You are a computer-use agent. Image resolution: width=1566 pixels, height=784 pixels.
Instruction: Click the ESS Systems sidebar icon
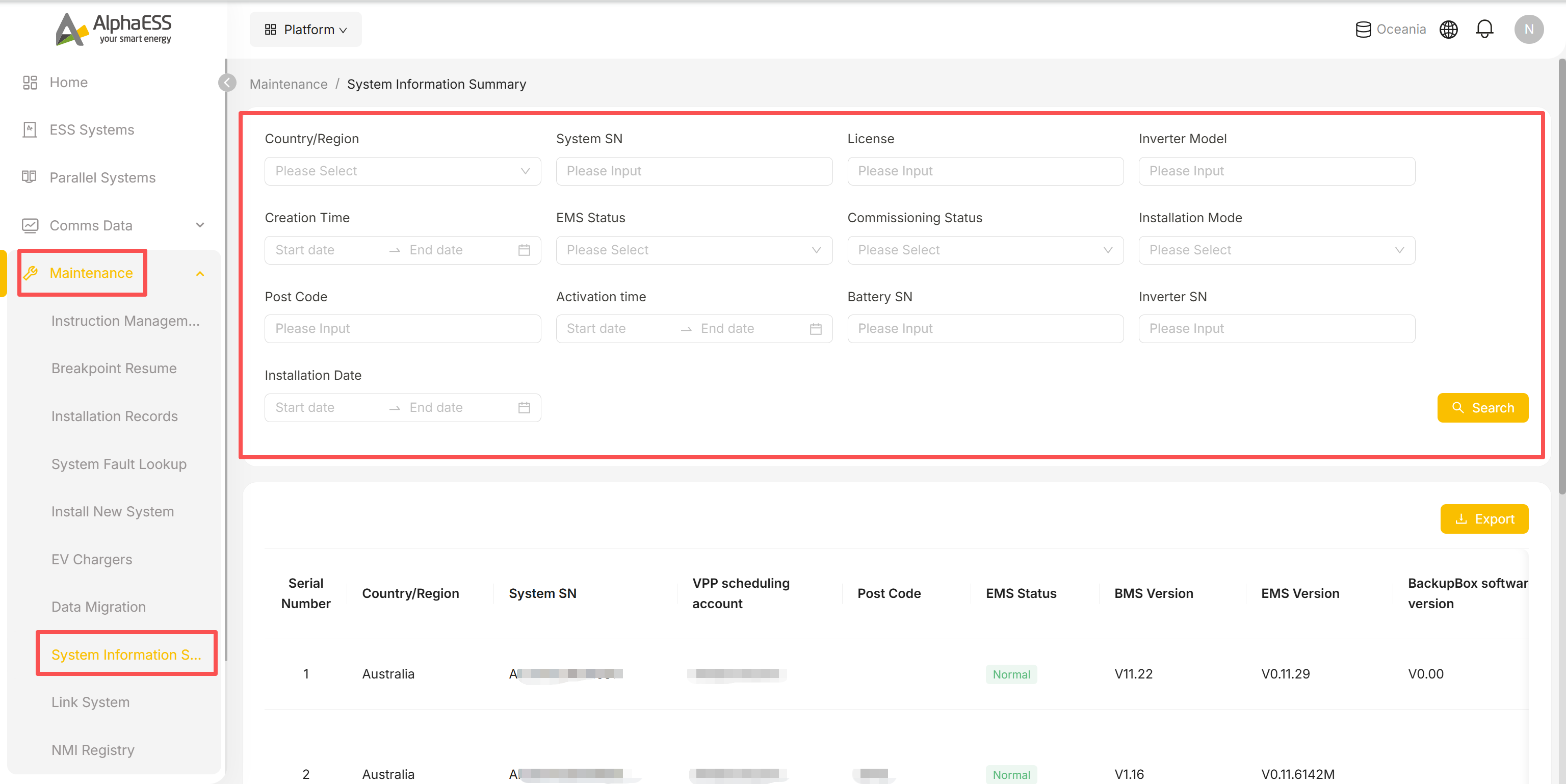coord(30,129)
